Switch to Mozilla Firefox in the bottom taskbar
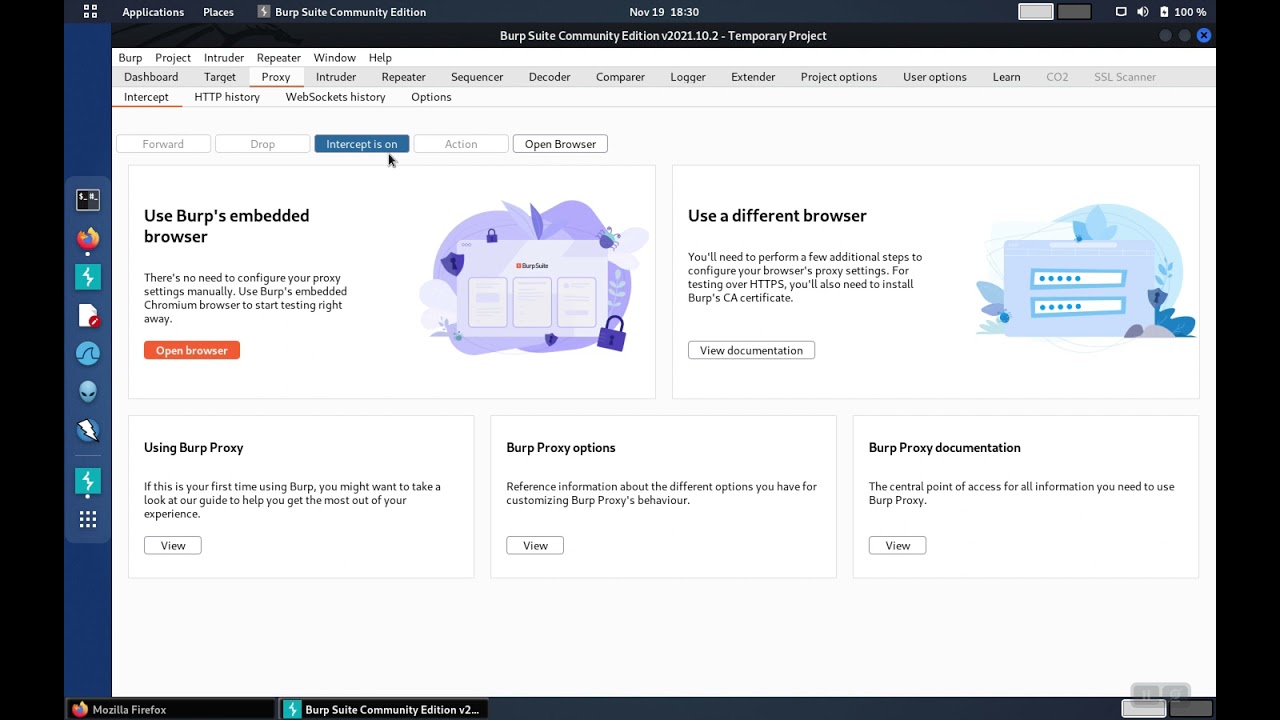The width and height of the screenshot is (1280, 720). pos(170,709)
